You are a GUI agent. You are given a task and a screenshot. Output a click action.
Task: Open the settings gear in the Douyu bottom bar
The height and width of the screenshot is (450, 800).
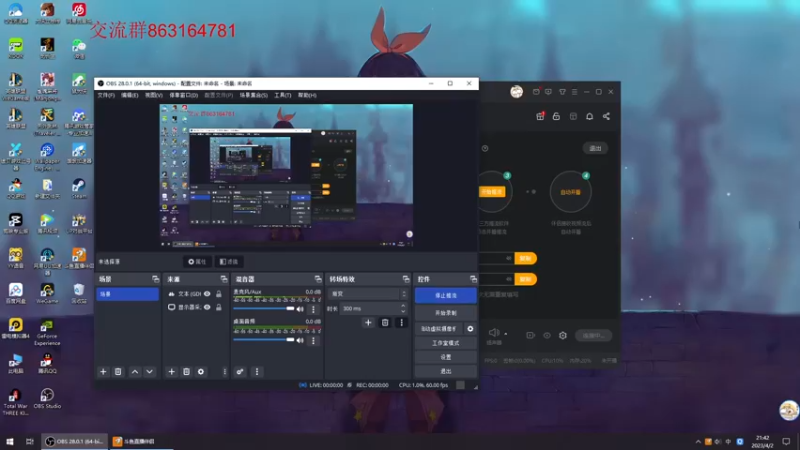coord(563,335)
